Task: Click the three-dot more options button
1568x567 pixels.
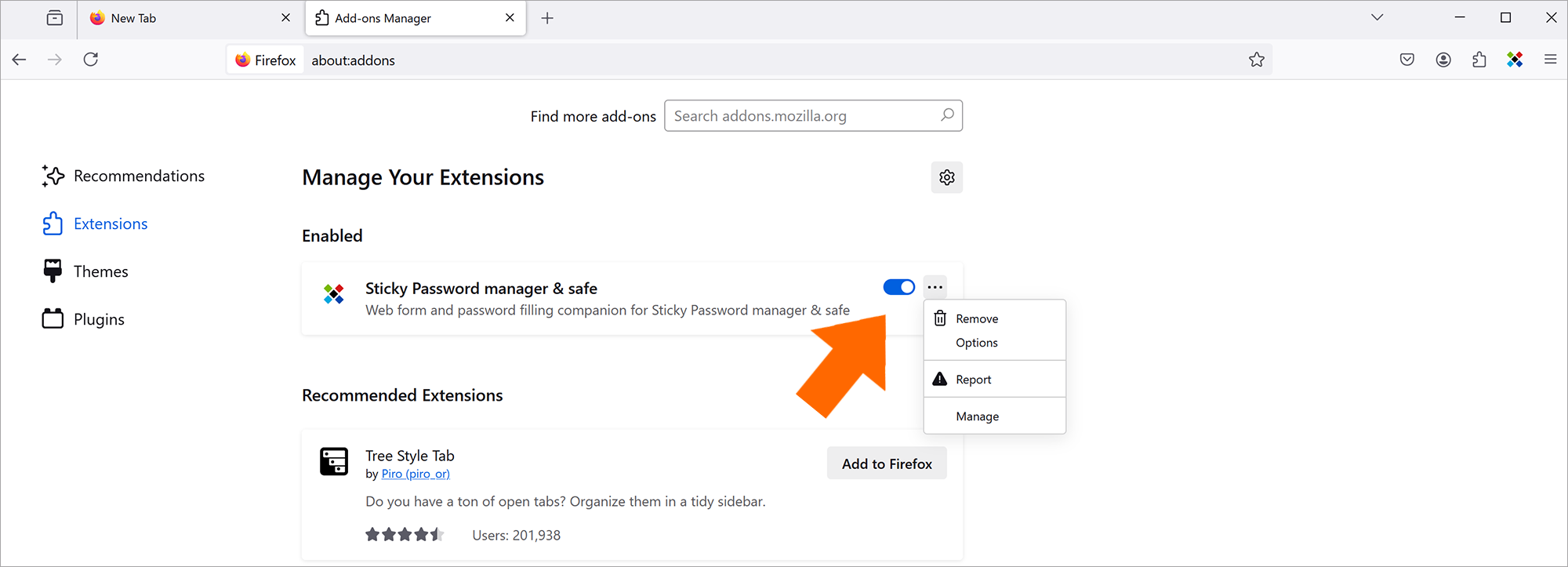Action: (935, 287)
